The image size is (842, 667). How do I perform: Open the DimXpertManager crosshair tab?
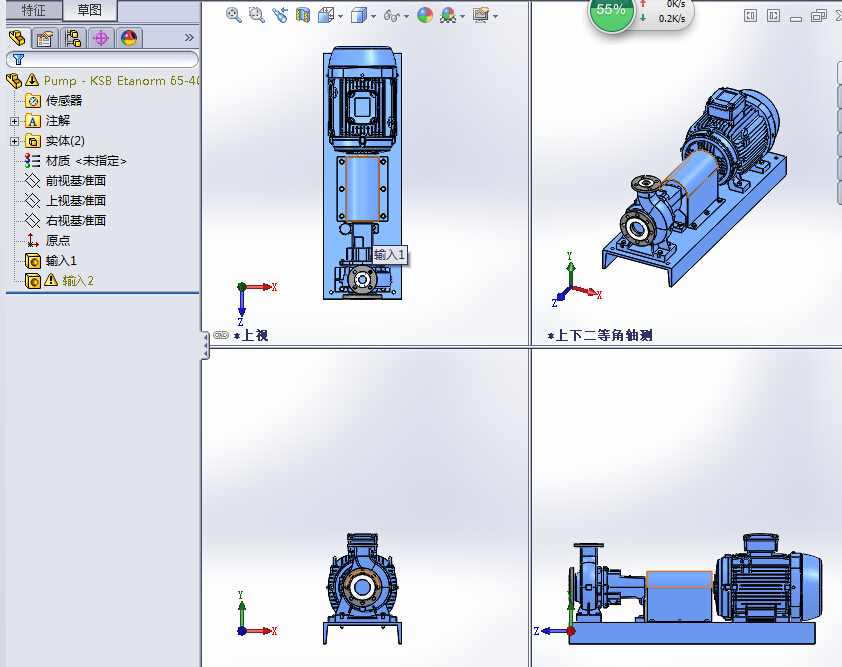[100, 38]
